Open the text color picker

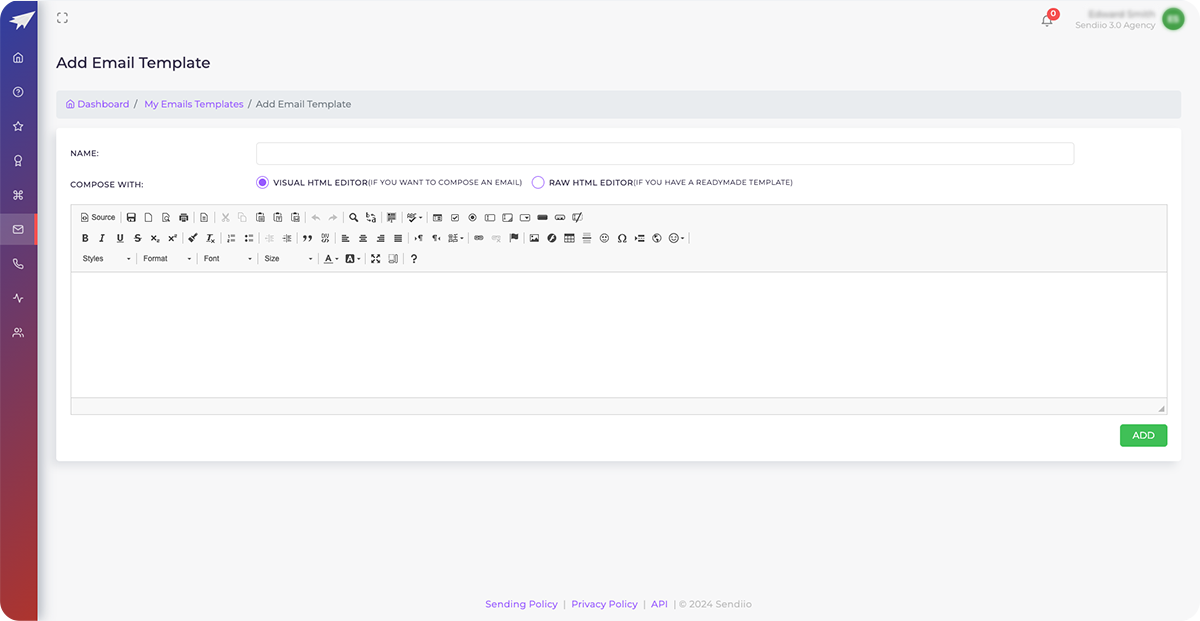pos(328,258)
